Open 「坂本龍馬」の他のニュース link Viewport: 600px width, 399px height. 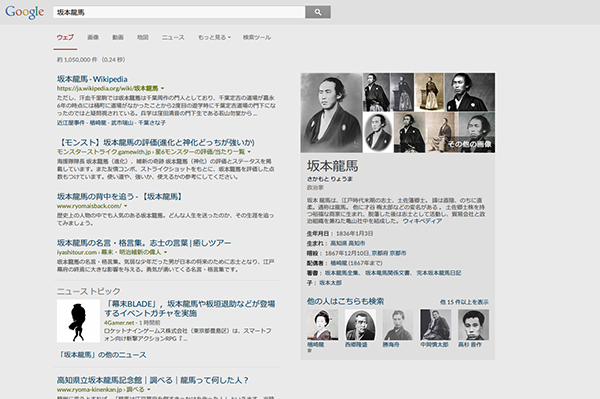click(102, 355)
